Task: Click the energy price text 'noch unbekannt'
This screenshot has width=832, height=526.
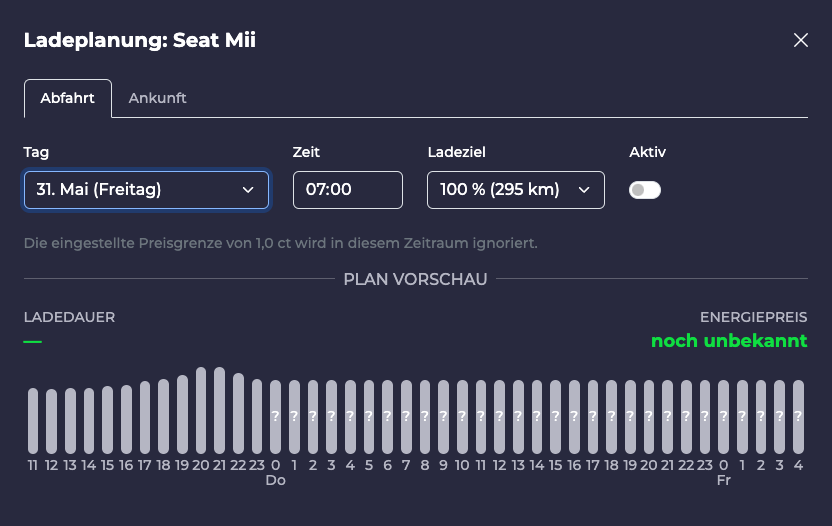Action: [729, 341]
